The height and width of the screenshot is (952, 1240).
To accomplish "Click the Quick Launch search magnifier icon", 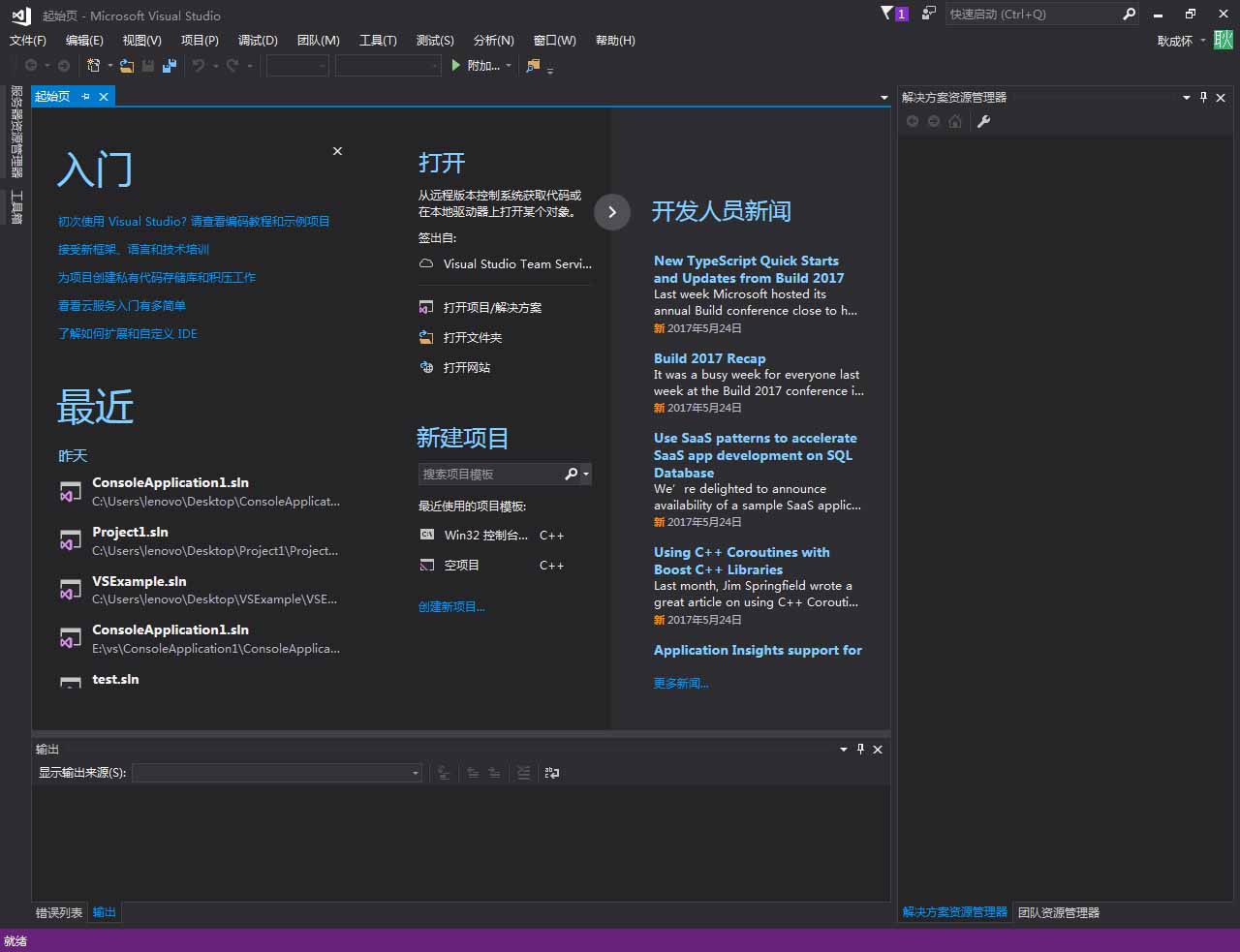I will 1129,14.
